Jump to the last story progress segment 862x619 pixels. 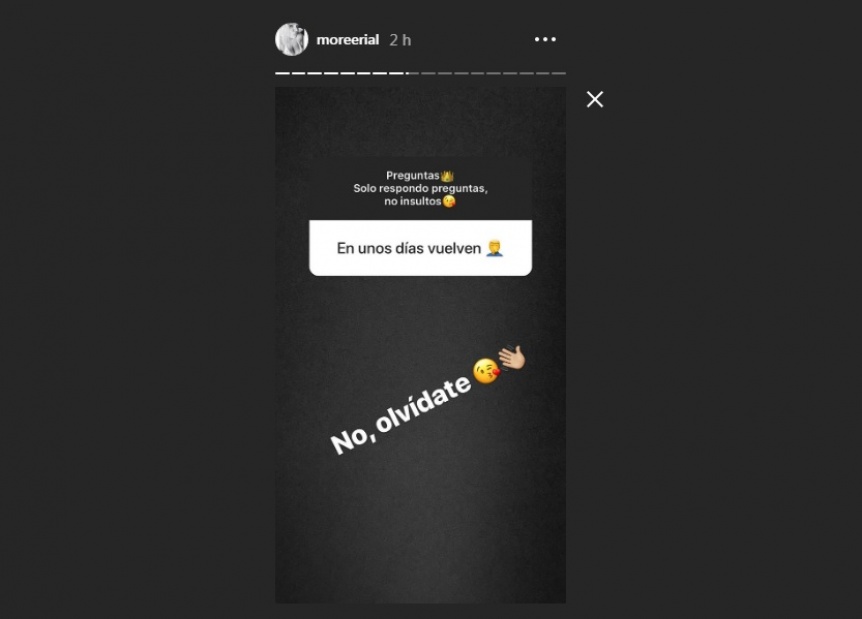click(x=559, y=73)
